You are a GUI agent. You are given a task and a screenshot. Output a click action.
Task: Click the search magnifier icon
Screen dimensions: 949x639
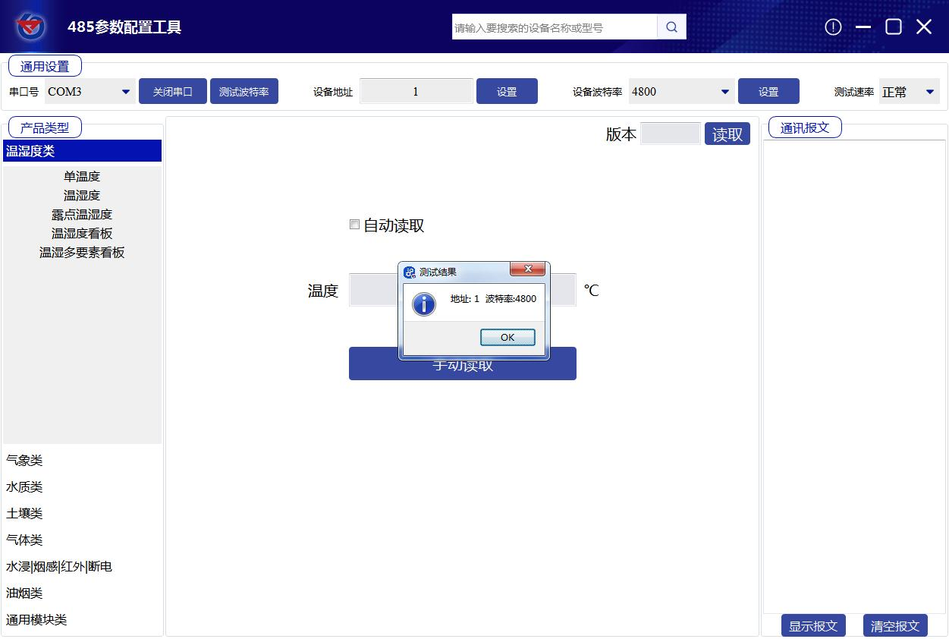(x=671, y=27)
